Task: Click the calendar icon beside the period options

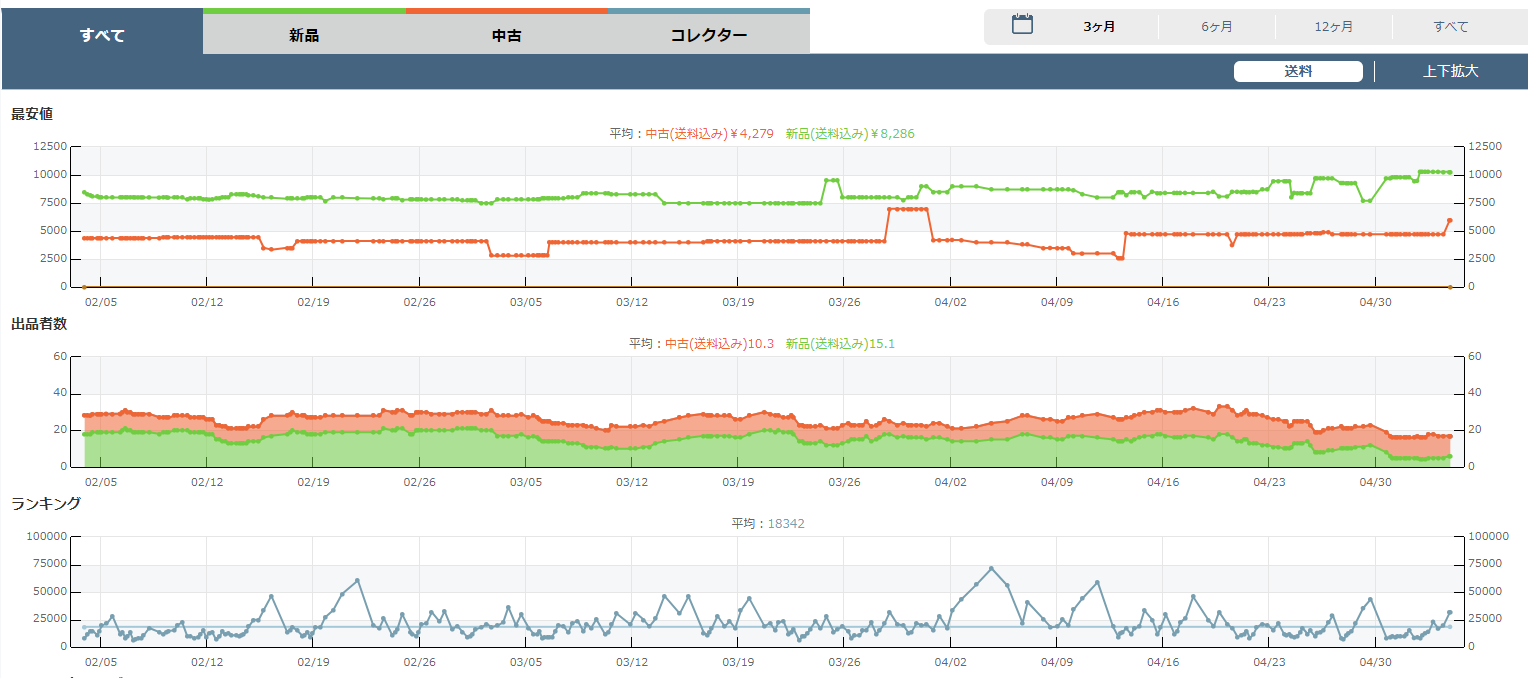Action: 1022,25
